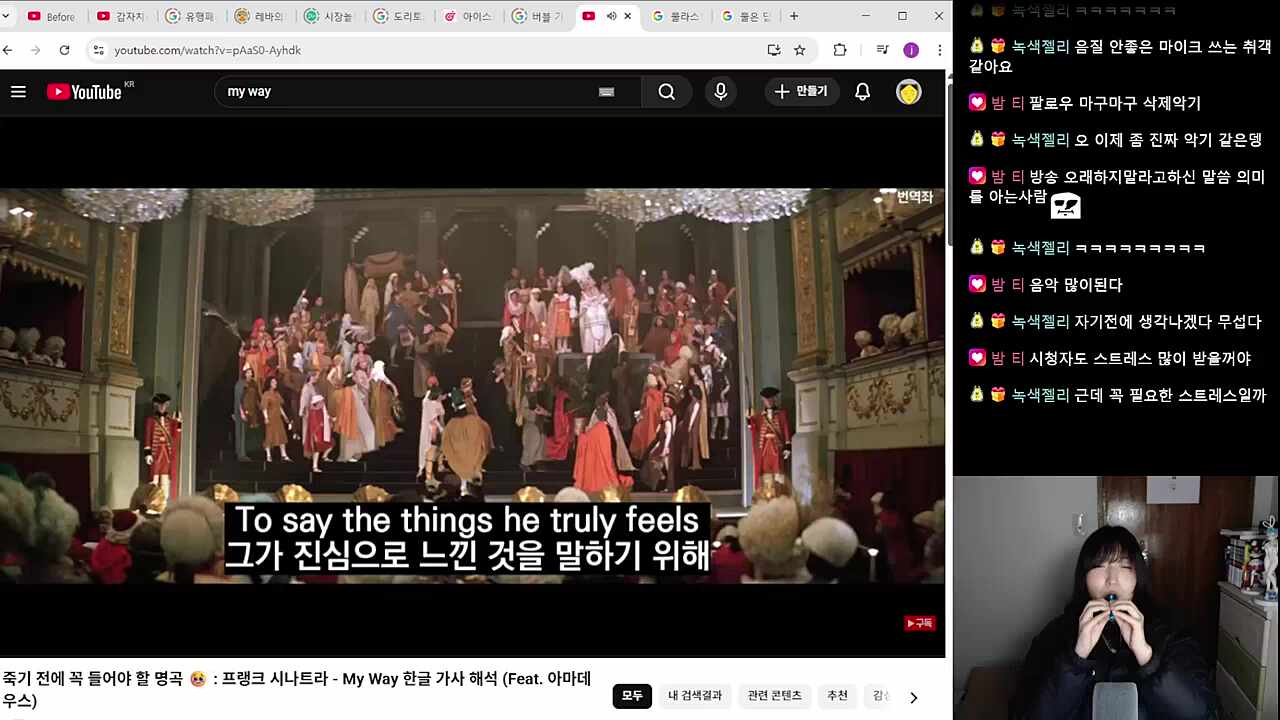Open the media controls icon in the toolbar
Viewport: 1280px width, 720px height.
(x=882, y=50)
